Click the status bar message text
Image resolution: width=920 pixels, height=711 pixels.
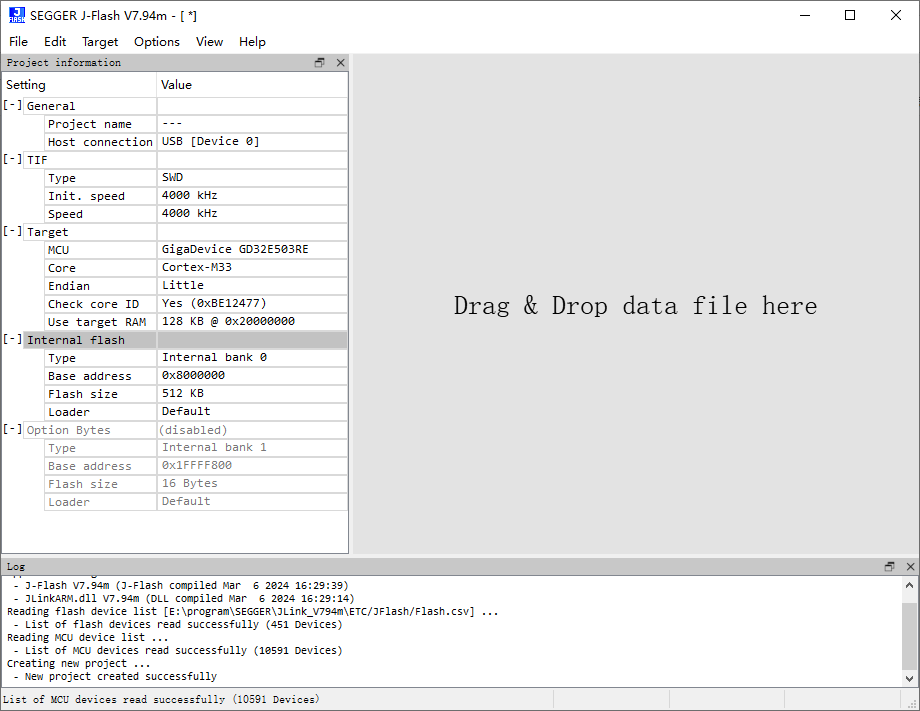[161, 699]
